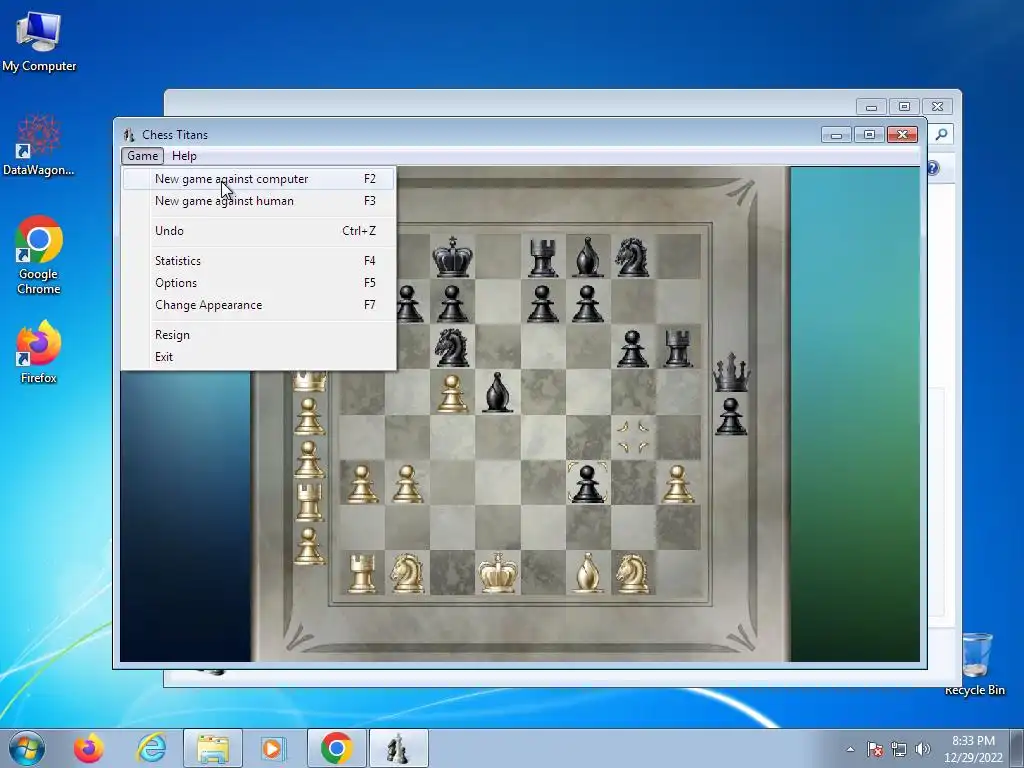This screenshot has width=1024, height=768.
Task: Click the captured white rook beside the board
Action: [310, 503]
